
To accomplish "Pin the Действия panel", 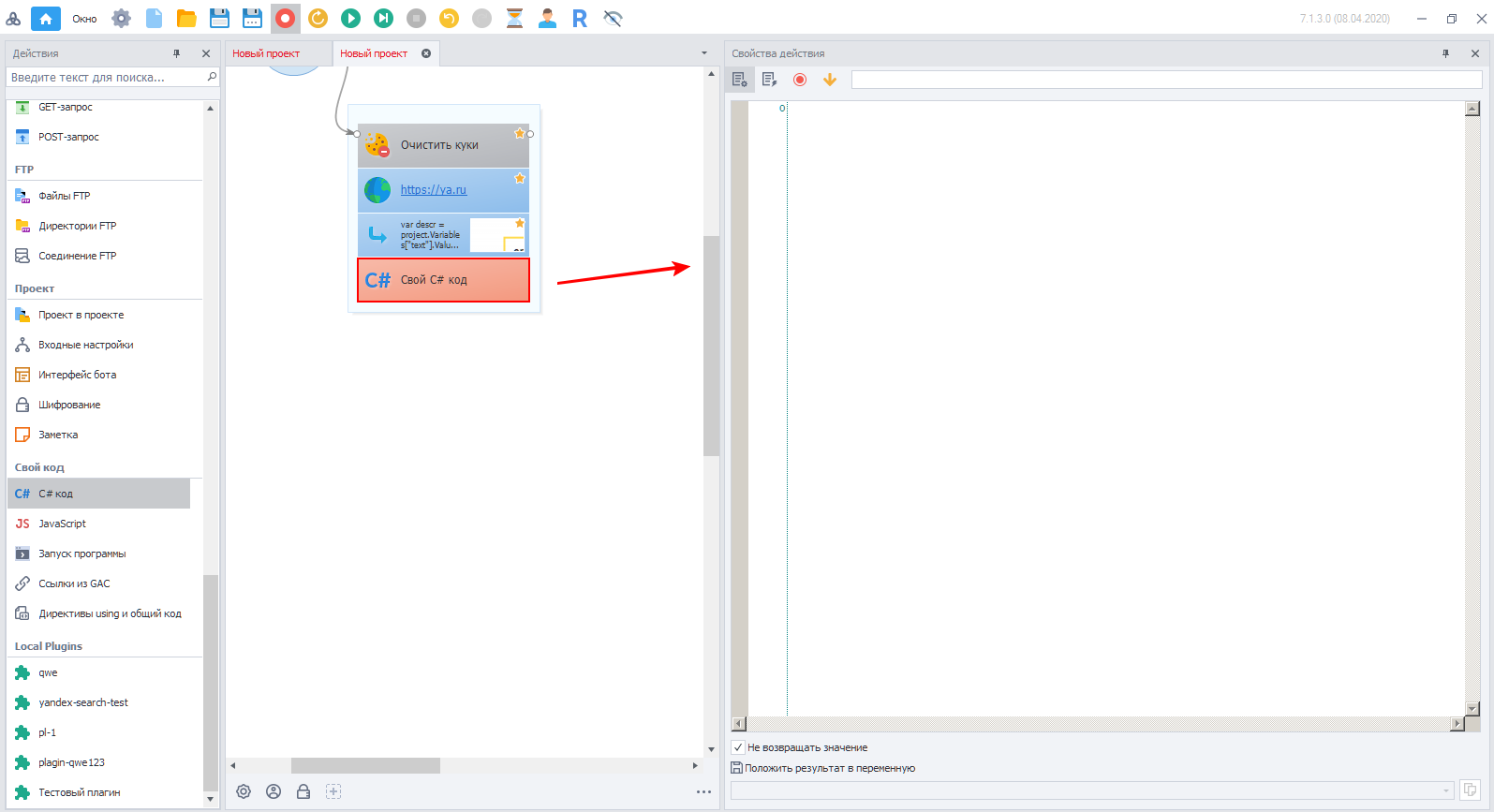I will 176,53.
